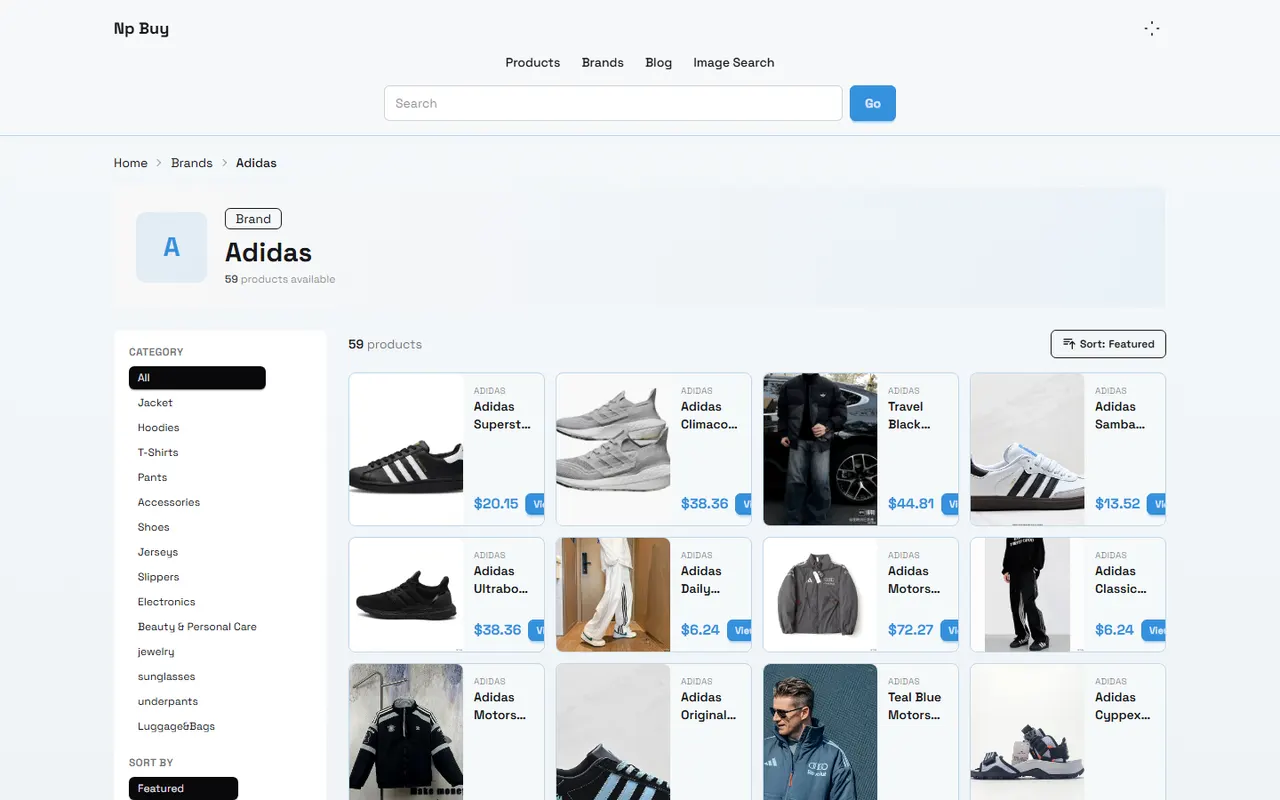The image size is (1280, 800).
Task: Click the Adidas Superstar product title
Action: [x=502, y=415]
